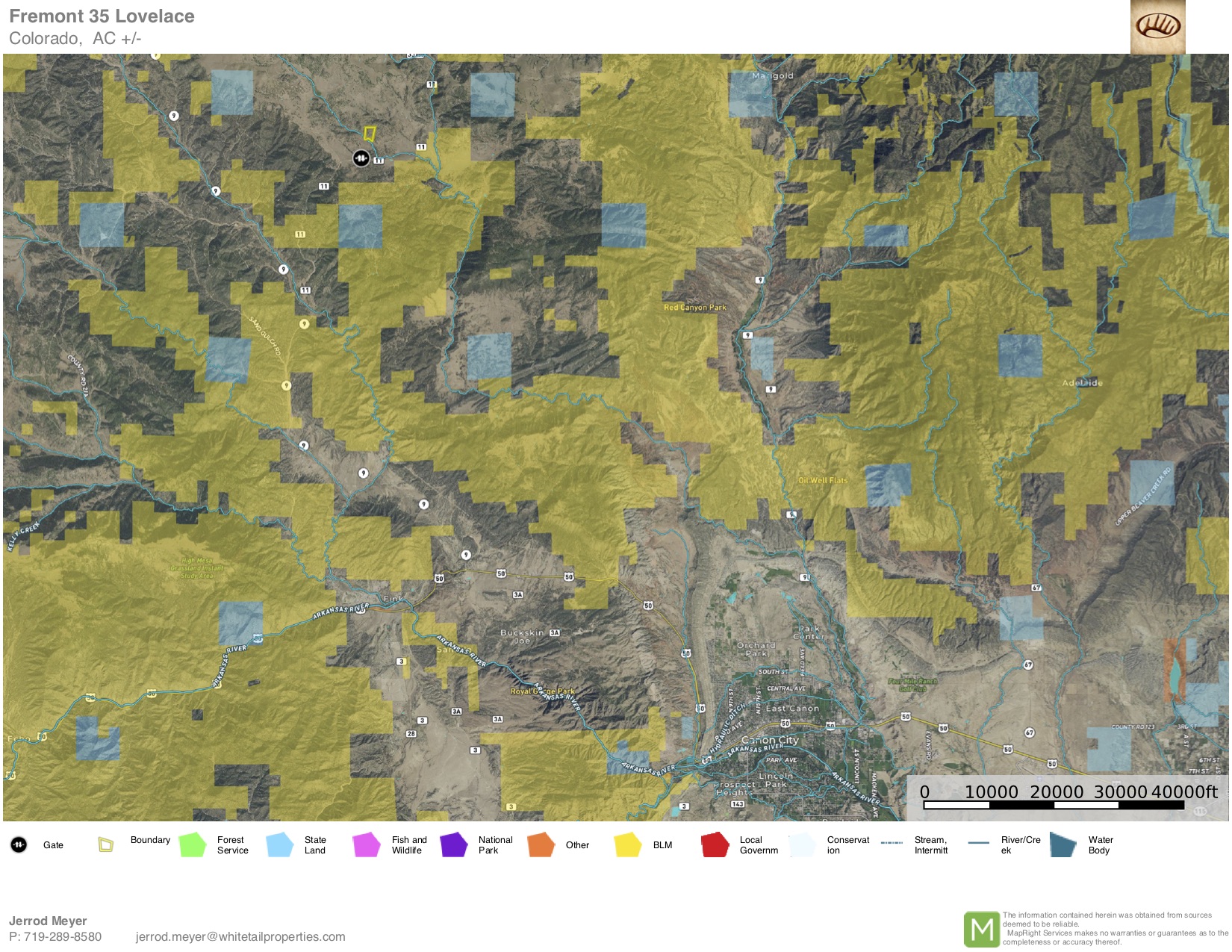Open the jerrod.meyer@whitetailproperties.com email link
The width and height of the screenshot is (1232, 952).
(x=240, y=936)
